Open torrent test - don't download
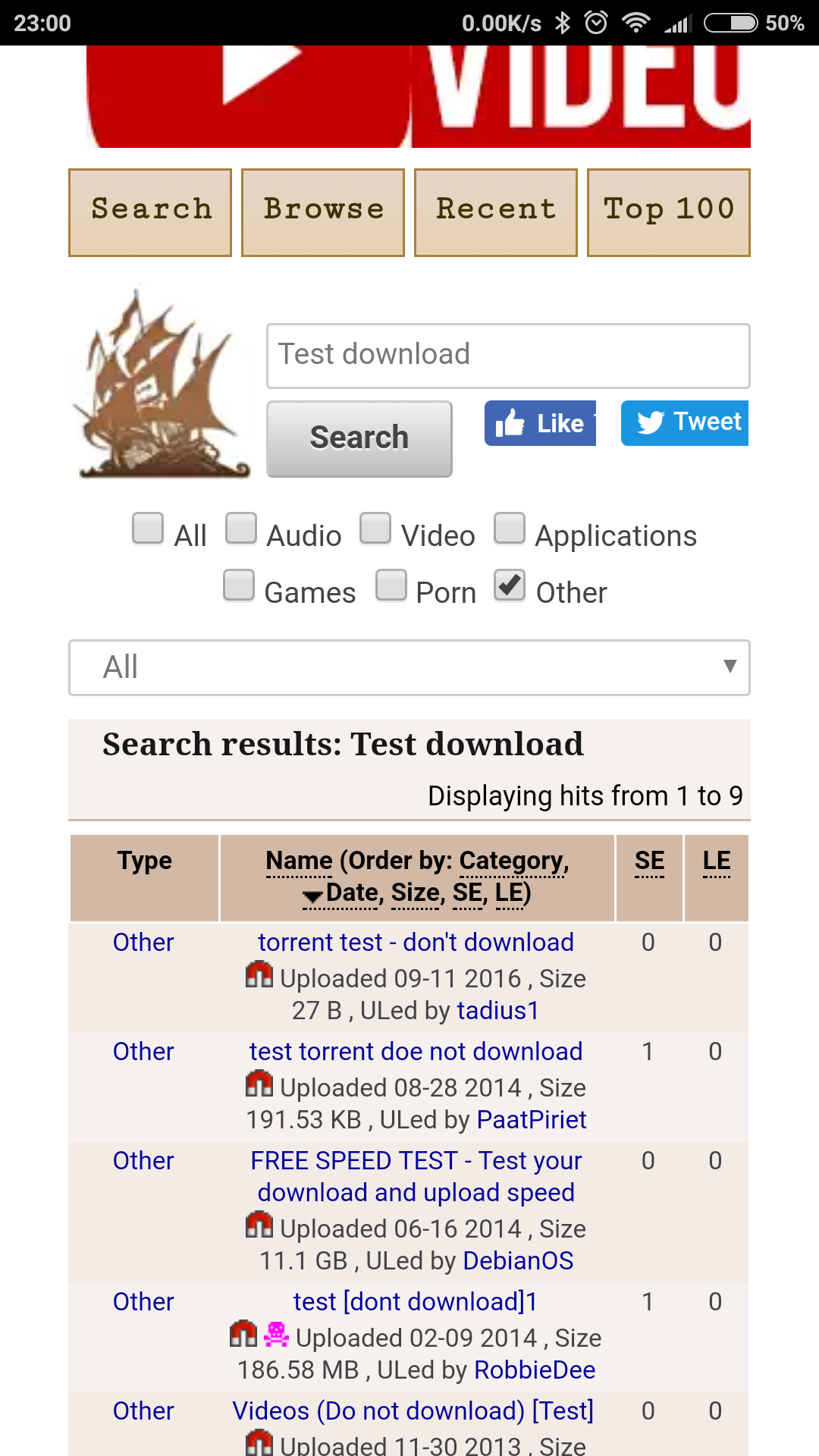819x1456 pixels. point(416,943)
